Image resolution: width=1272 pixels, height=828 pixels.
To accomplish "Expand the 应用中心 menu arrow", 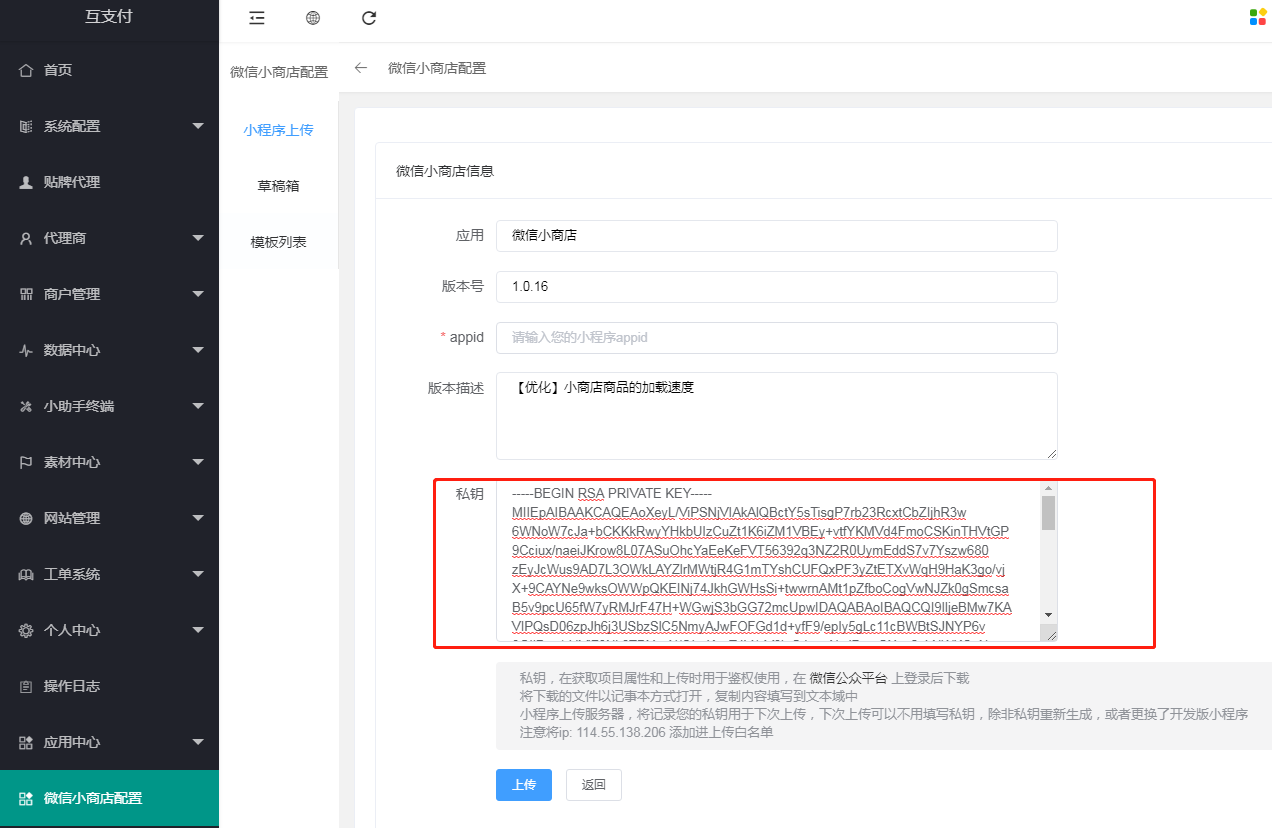I will [x=198, y=742].
